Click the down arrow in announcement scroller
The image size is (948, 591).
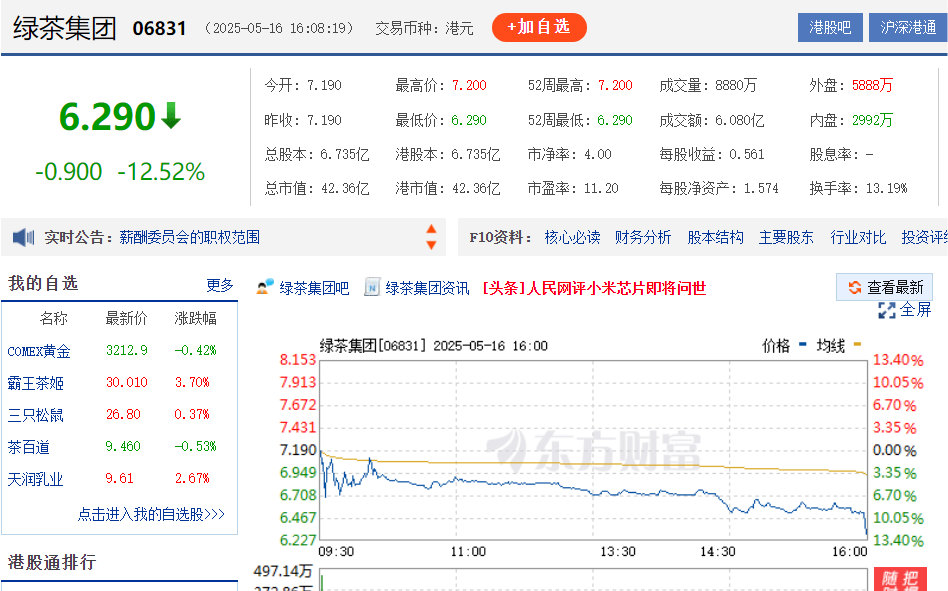(431, 245)
